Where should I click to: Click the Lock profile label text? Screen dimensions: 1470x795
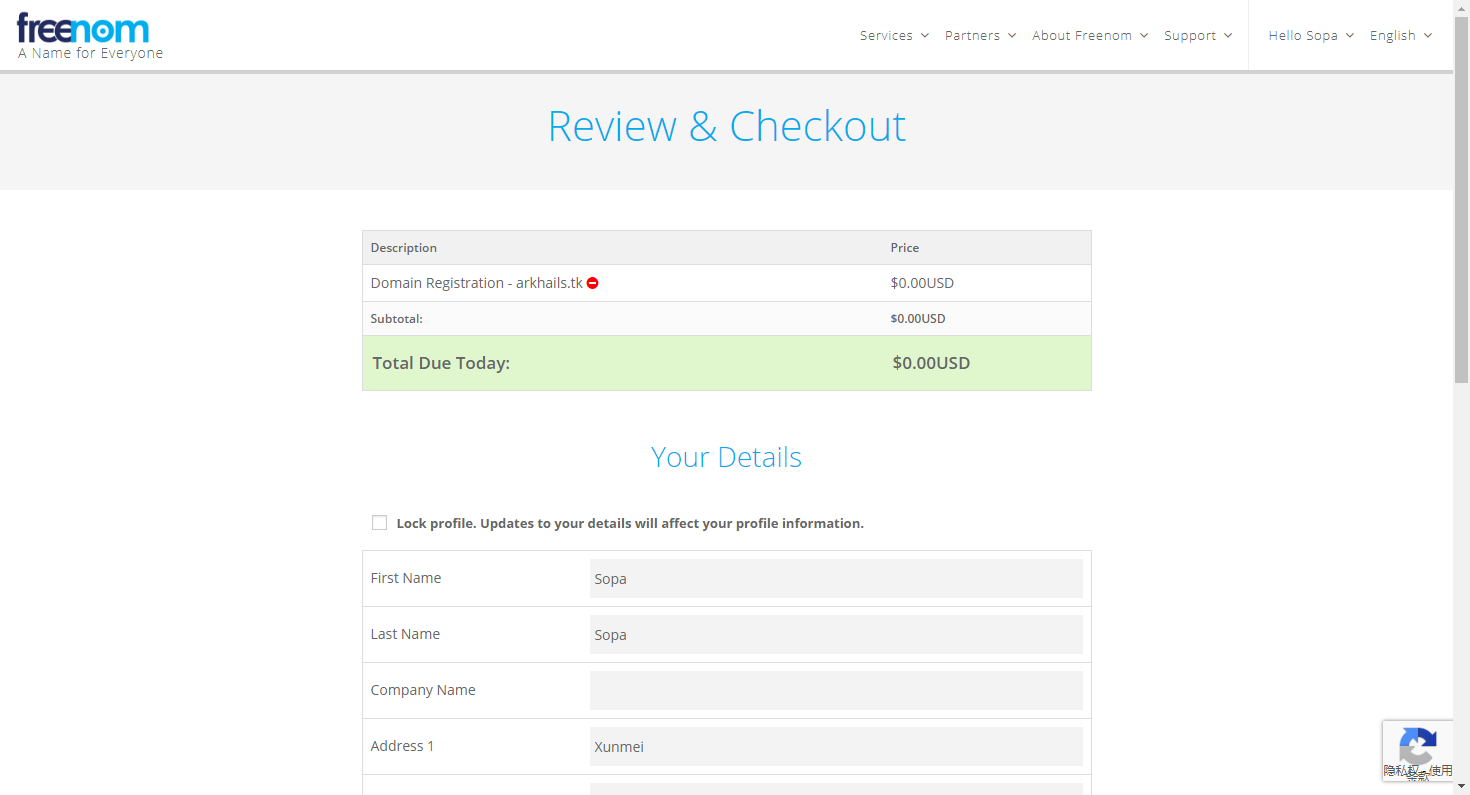pos(630,523)
